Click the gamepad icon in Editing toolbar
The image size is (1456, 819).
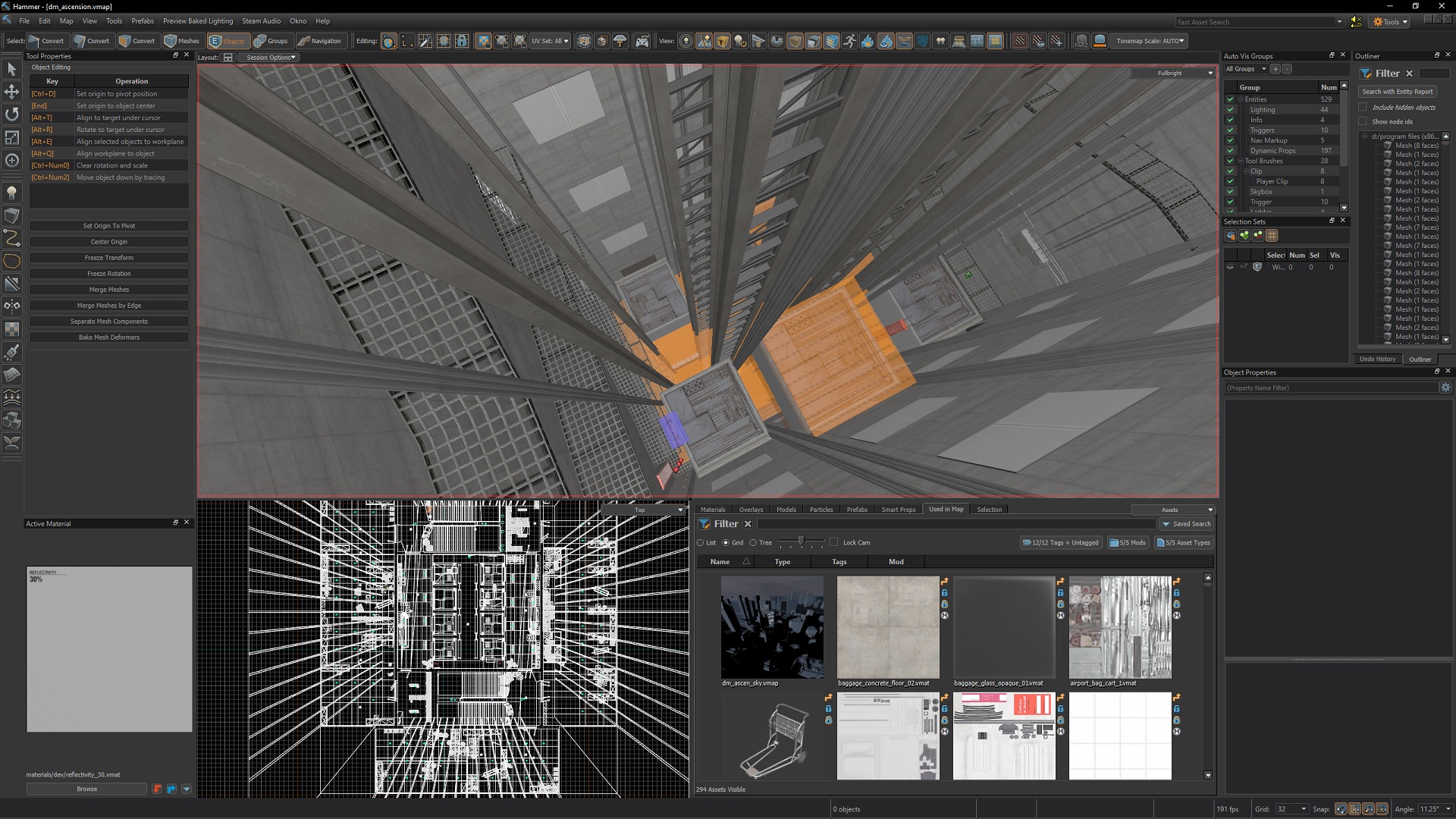tap(642, 41)
